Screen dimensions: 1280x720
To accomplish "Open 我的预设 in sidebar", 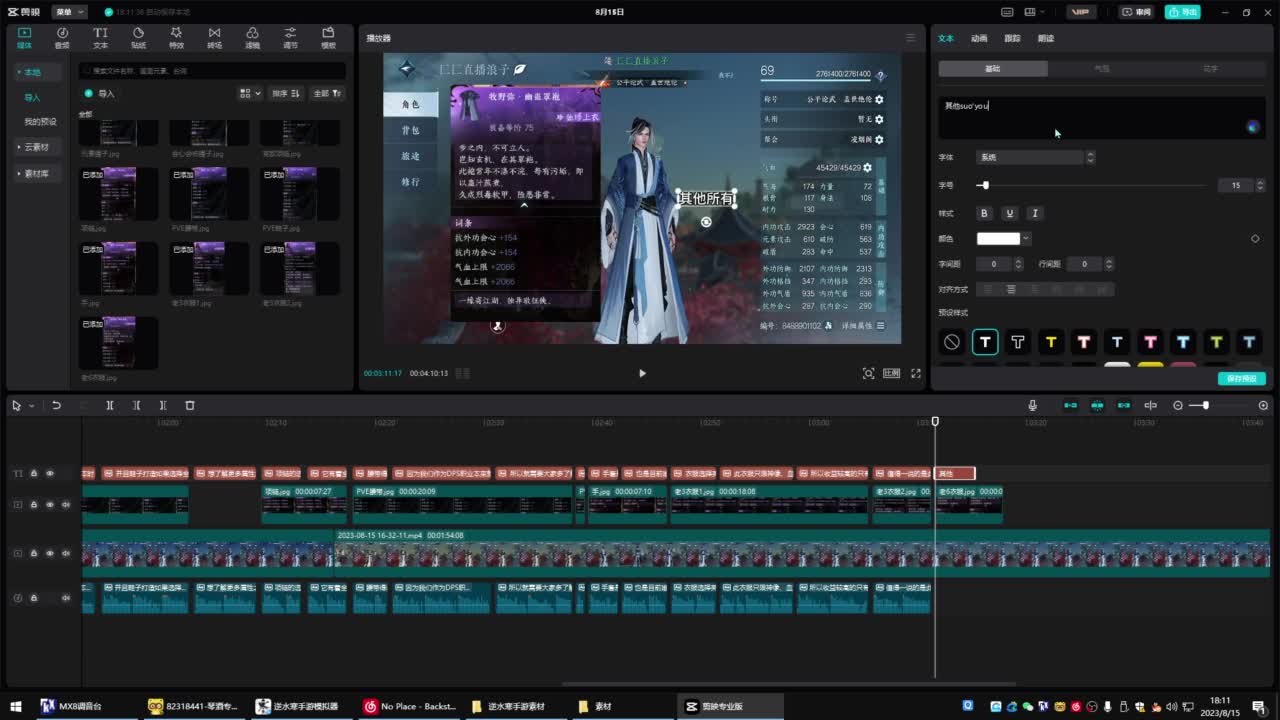I will click(40, 121).
